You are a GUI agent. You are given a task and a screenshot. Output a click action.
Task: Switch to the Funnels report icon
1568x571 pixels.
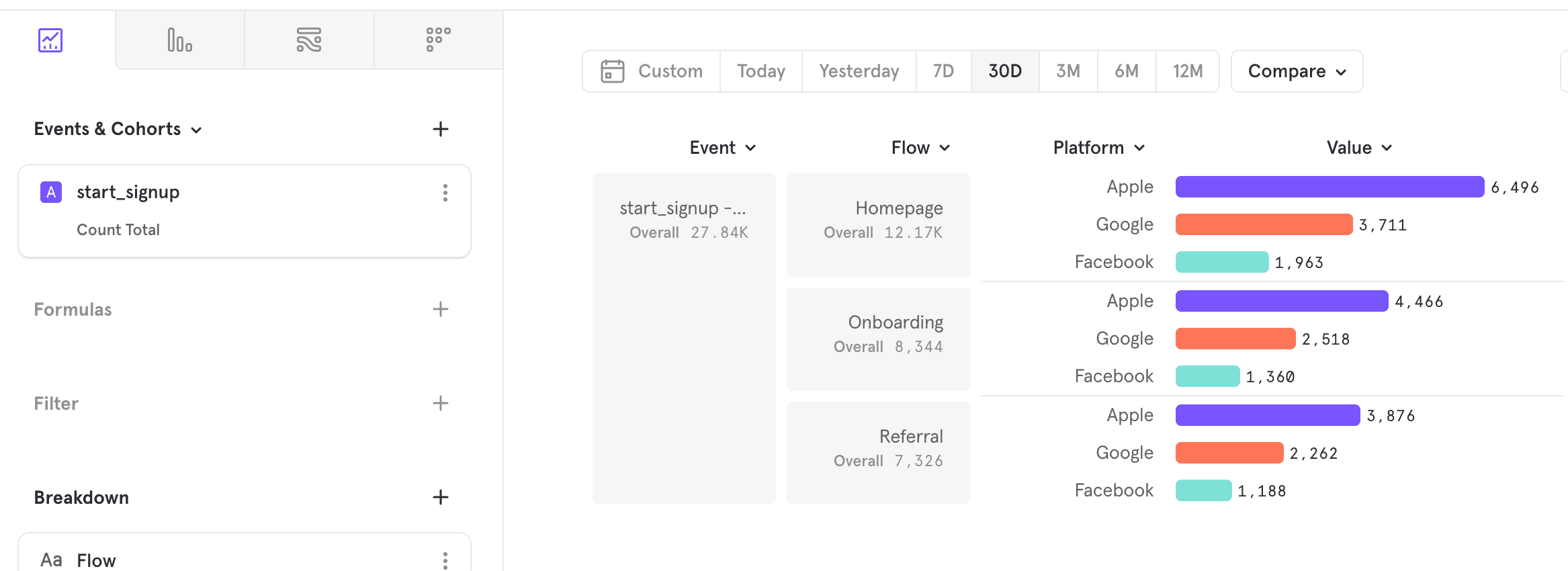tap(179, 40)
